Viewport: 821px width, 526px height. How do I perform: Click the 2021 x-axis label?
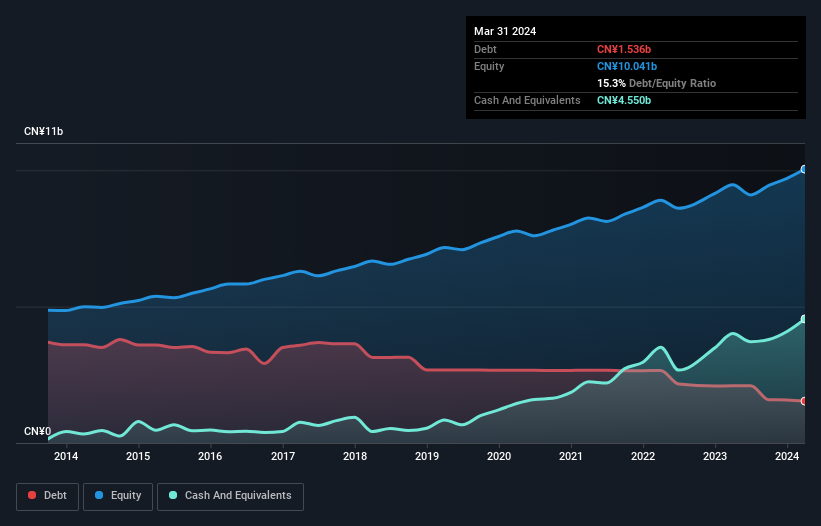tap(571, 456)
